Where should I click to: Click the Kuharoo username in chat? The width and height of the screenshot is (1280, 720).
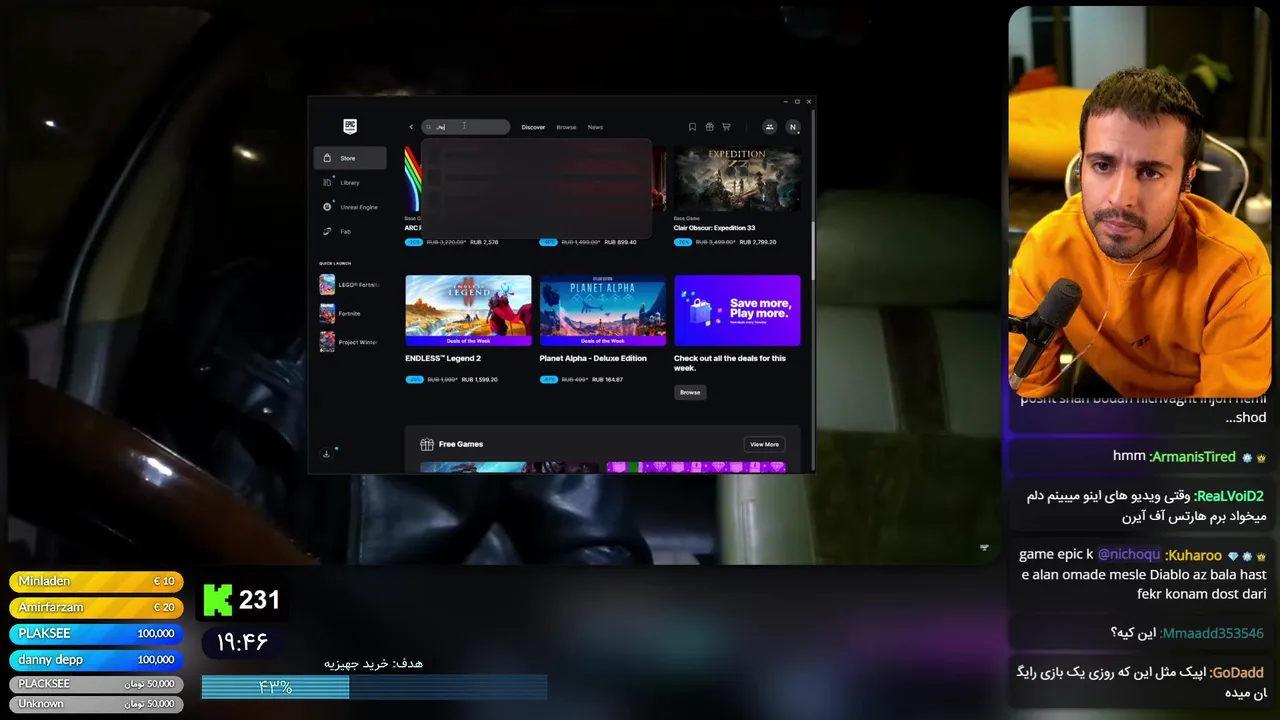click(x=1194, y=555)
